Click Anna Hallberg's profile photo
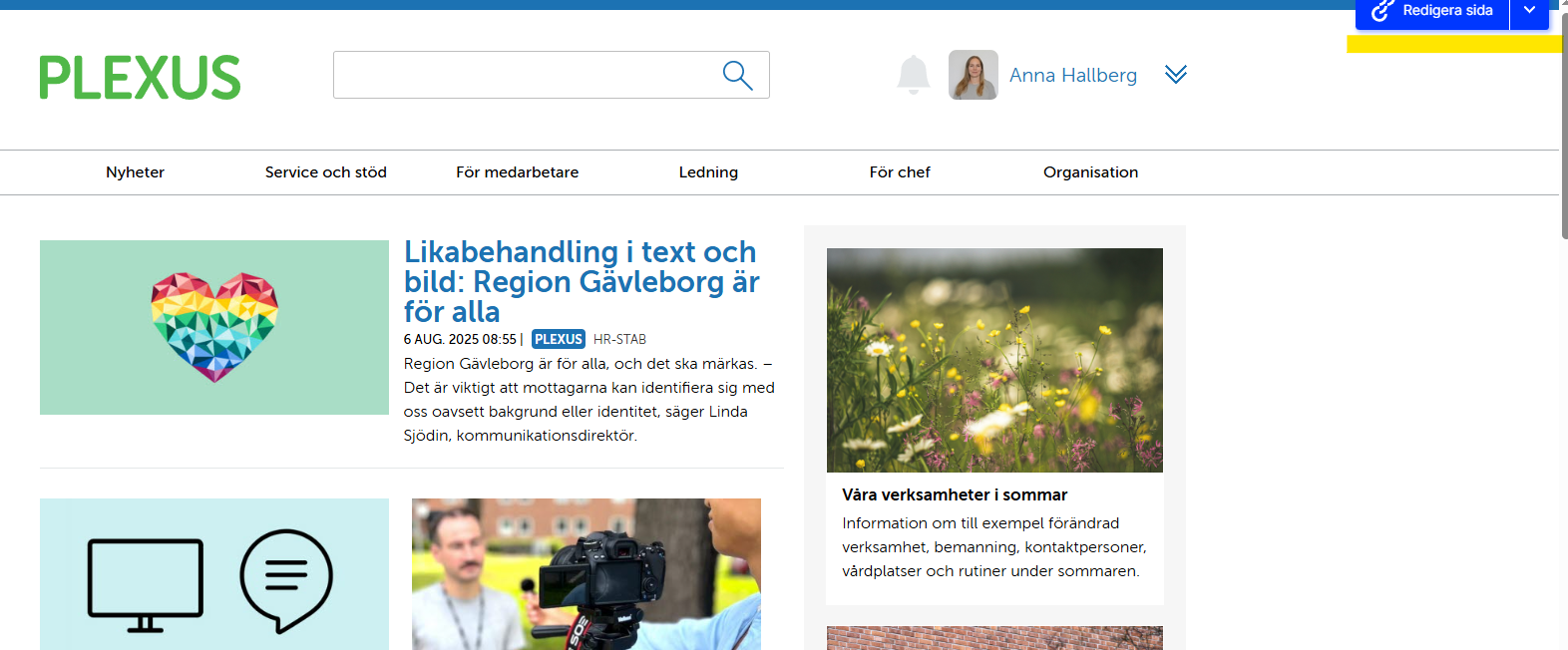 pyautogui.click(x=974, y=75)
